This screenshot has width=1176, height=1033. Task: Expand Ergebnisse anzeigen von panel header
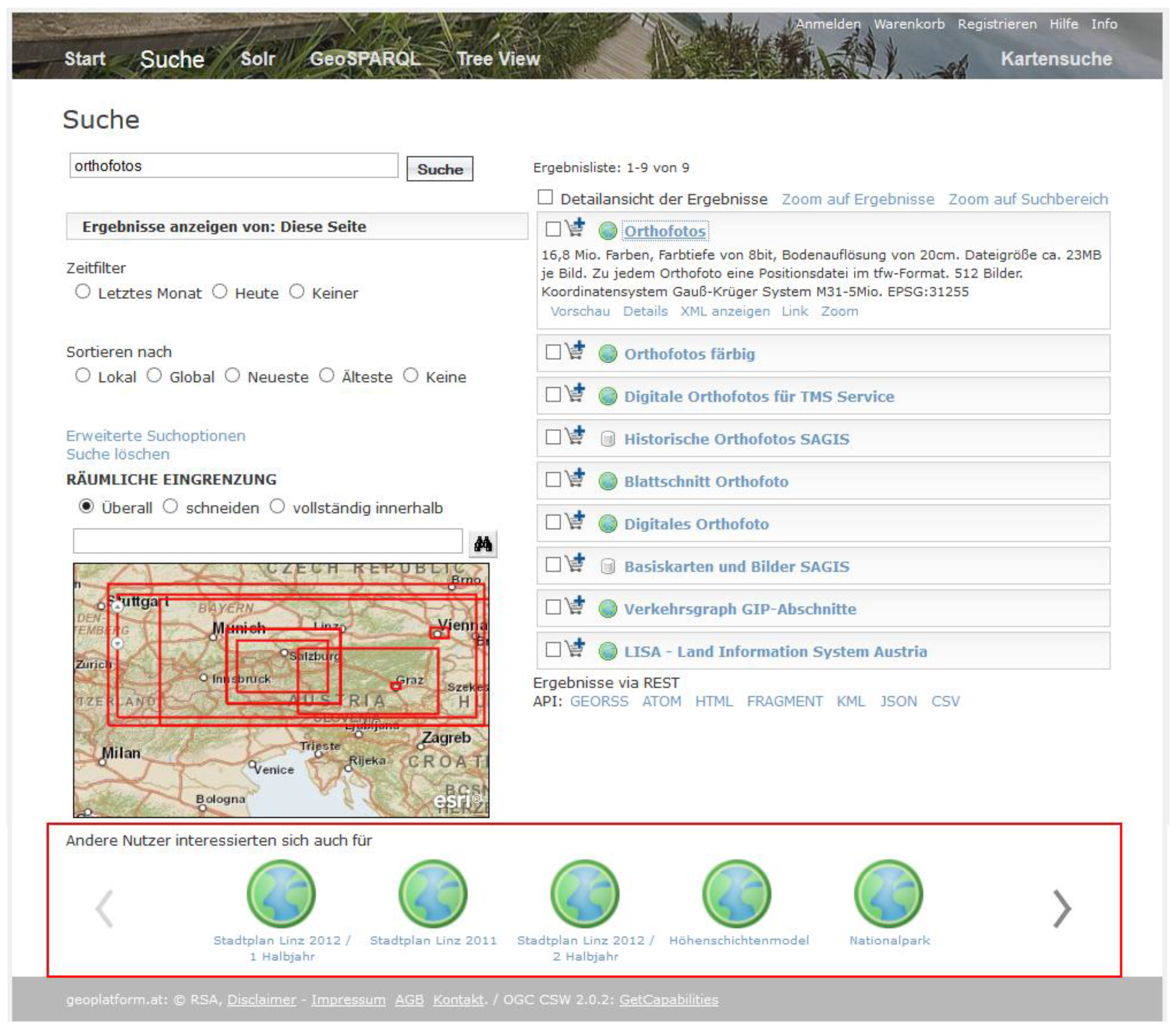pyautogui.click(x=296, y=226)
